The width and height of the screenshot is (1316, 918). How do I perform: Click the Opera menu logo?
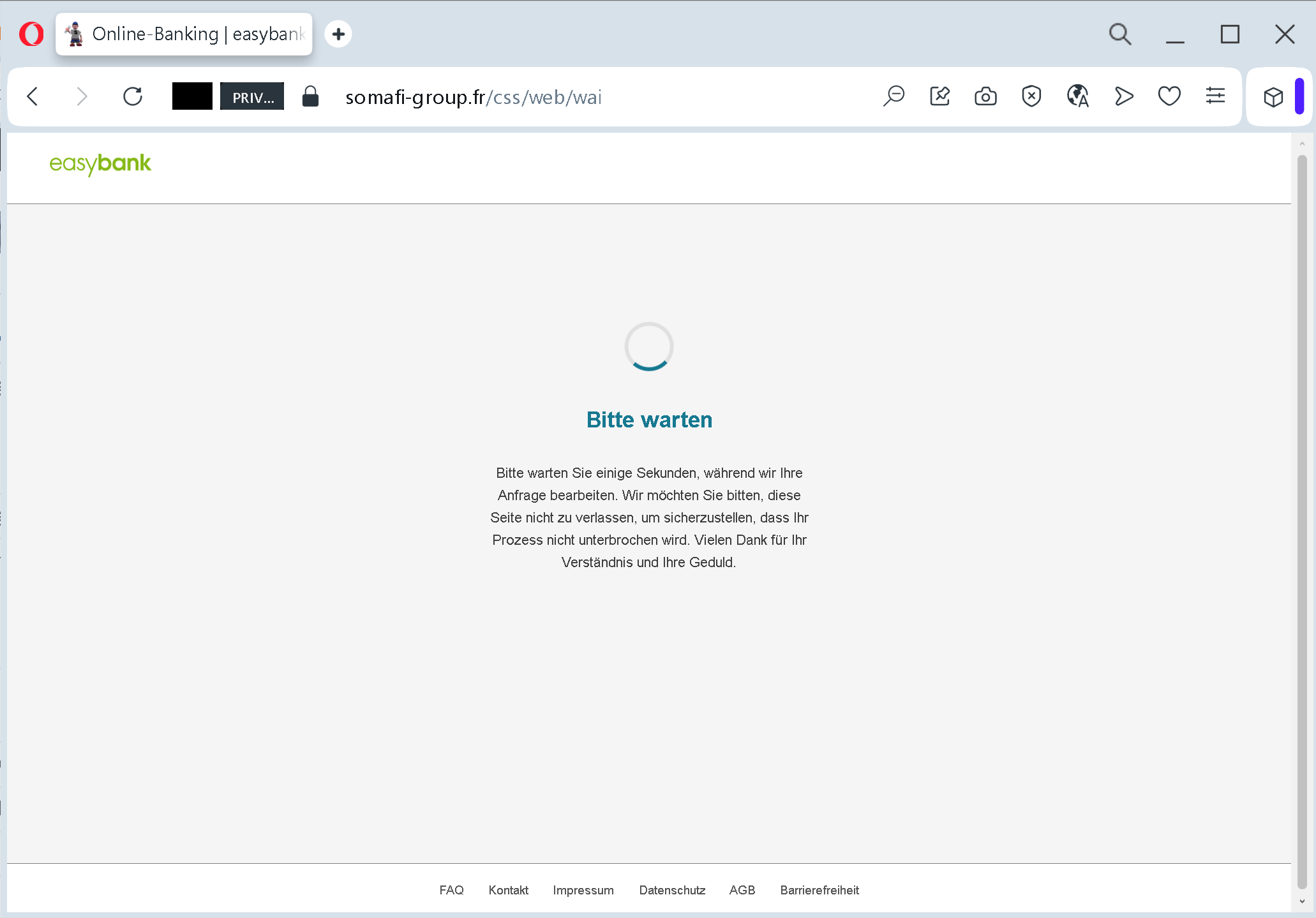tap(31, 34)
